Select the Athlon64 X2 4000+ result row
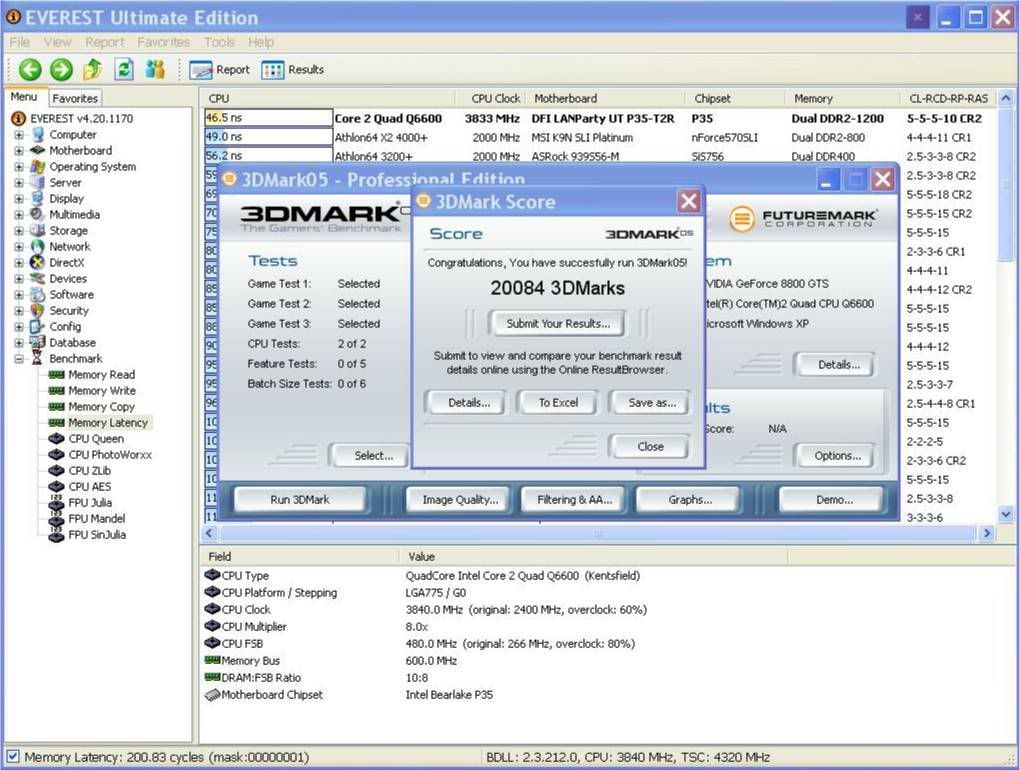 pos(598,138)
